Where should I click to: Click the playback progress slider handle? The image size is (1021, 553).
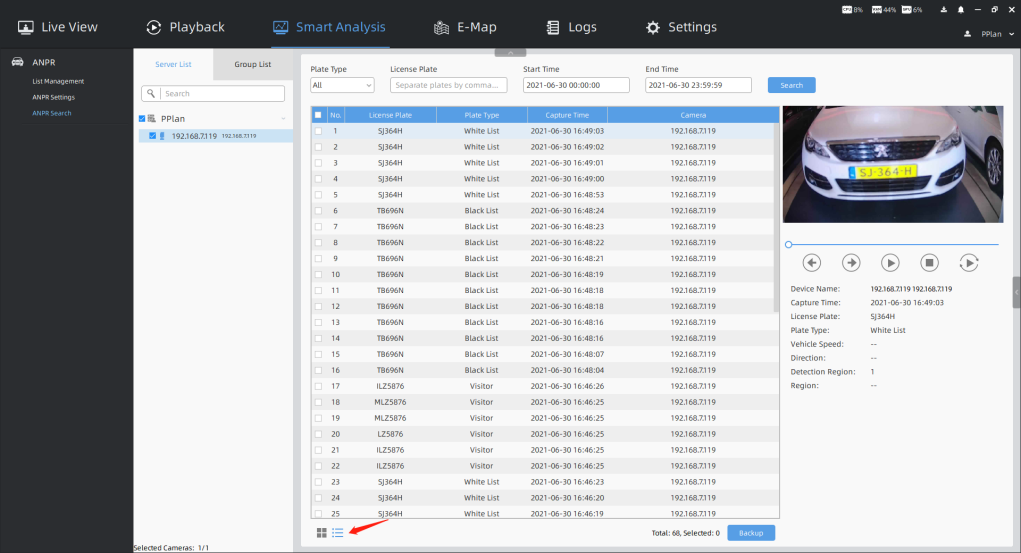tap(788, 244)
